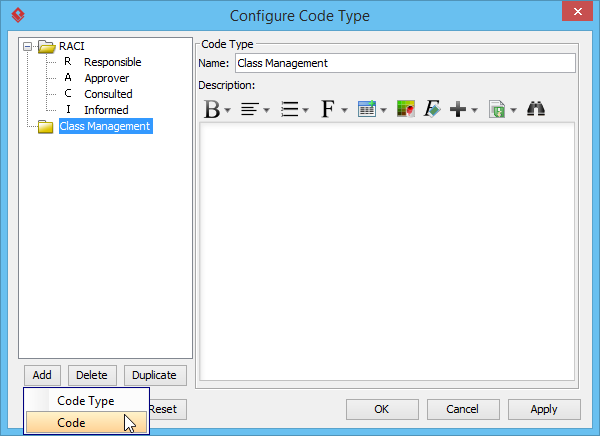Click the Delete button
This screenshot has height=436, width=600.
coord(92,375)
